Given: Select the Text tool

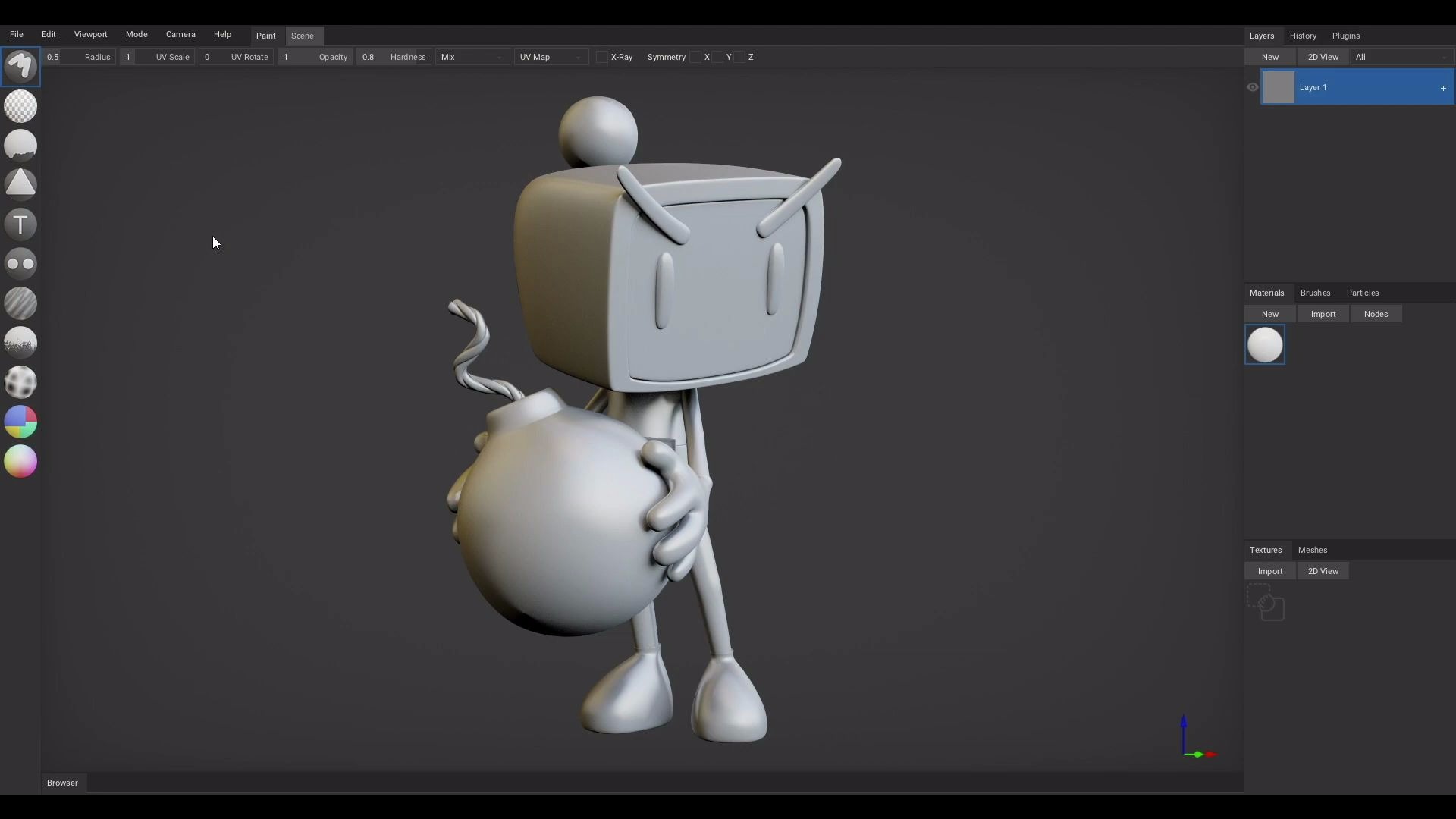Looking at the screenshot, I should pos(20,224).
